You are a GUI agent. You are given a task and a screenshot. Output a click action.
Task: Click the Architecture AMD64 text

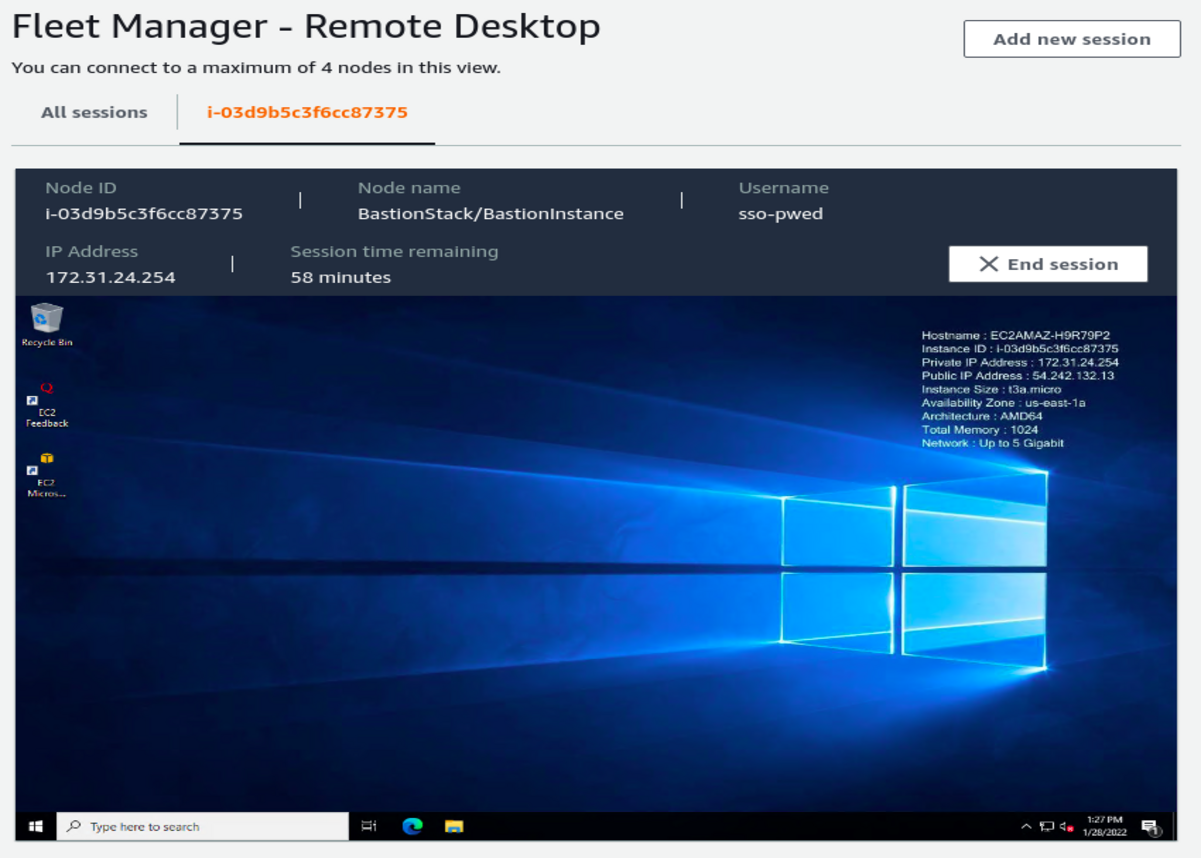pos(981,416)
